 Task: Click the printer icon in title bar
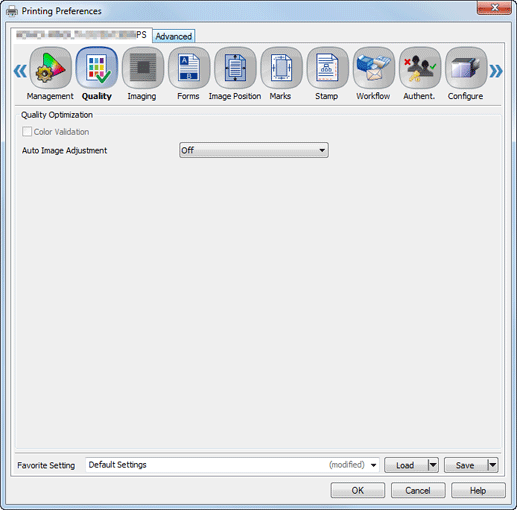pos(12,11)
